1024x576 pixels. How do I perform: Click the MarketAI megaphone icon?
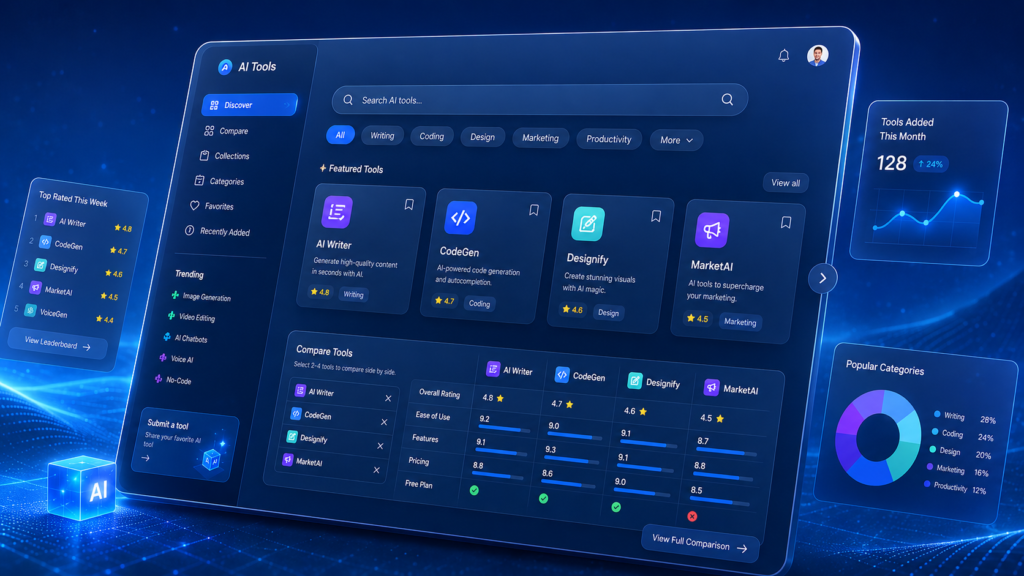(712, 229)
